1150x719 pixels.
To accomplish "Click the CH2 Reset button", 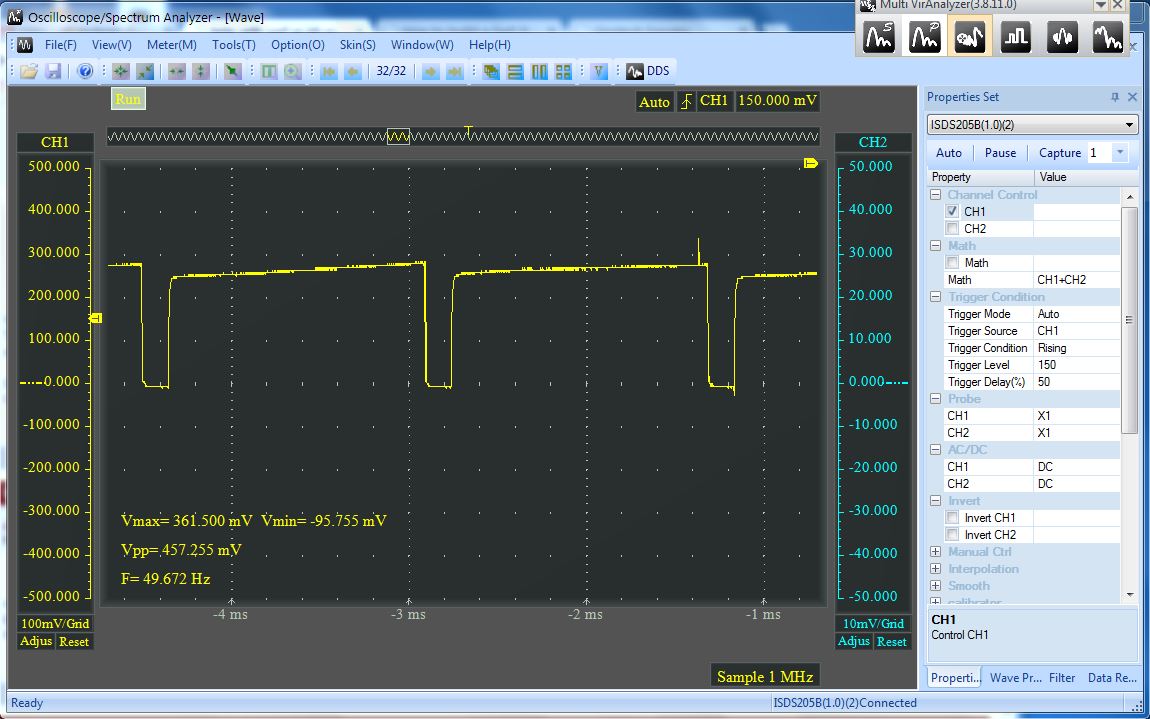I will [x=891, y=641].
